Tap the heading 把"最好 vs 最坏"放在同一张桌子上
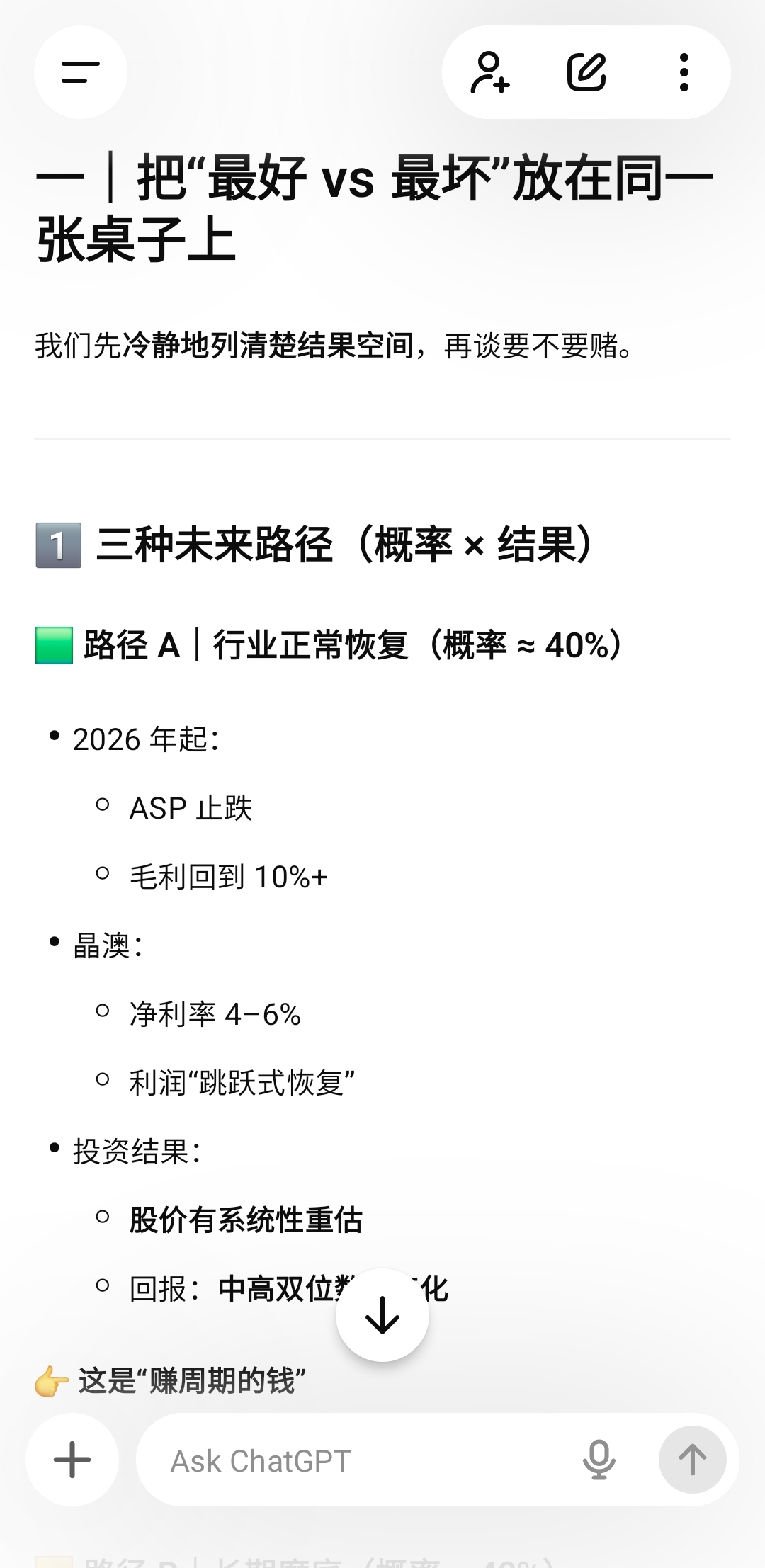The image size is (765, 1568). coord(375,208)
